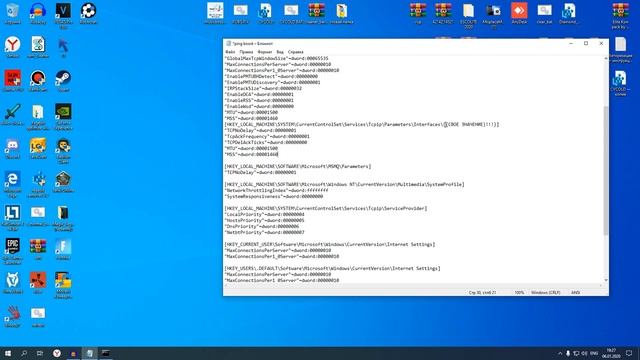640x360 pixels.
Task: Click the Windows Start button
Action: [x=8, y=353]
